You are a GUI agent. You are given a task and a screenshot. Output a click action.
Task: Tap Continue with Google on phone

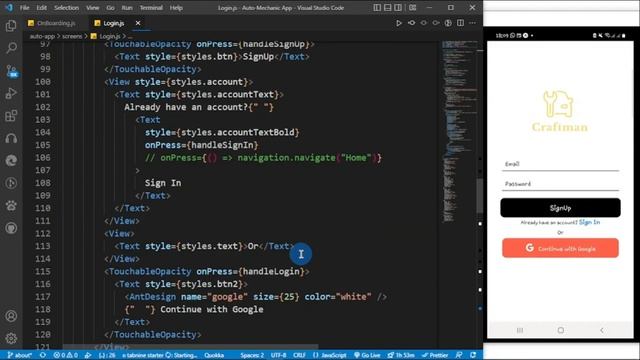click(x=560, y=248)
